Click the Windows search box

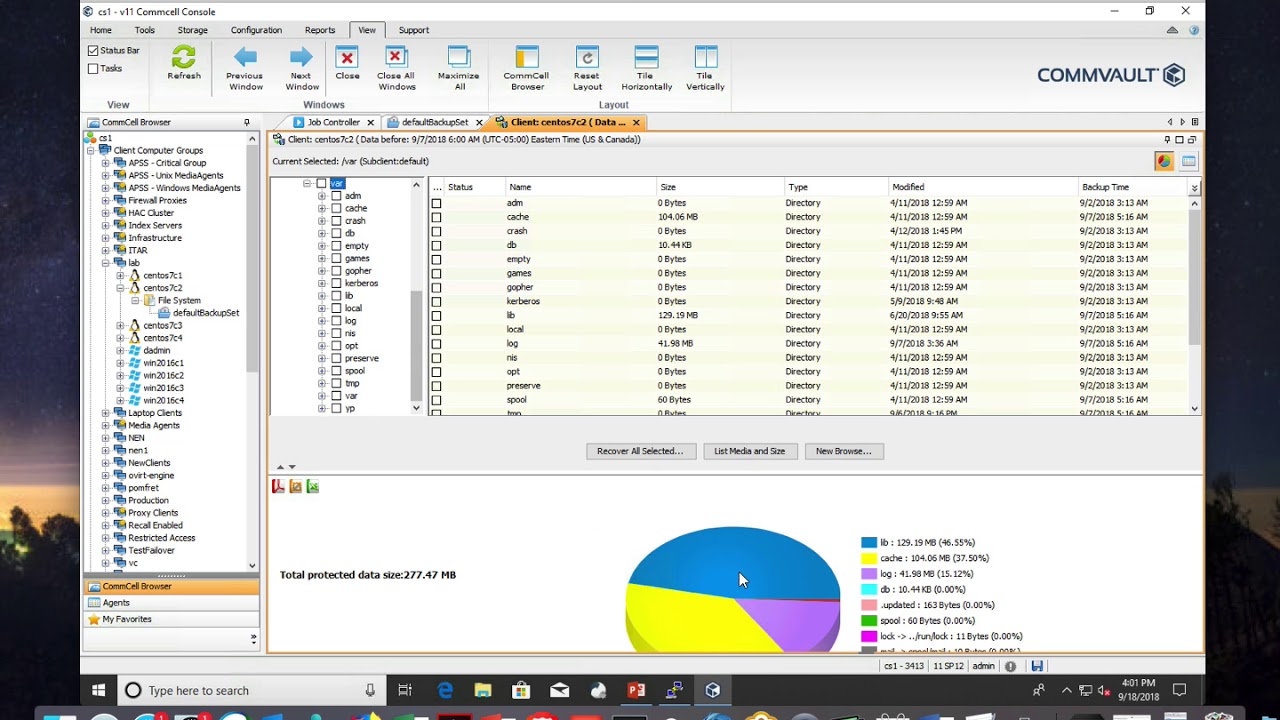pos(250,690)
